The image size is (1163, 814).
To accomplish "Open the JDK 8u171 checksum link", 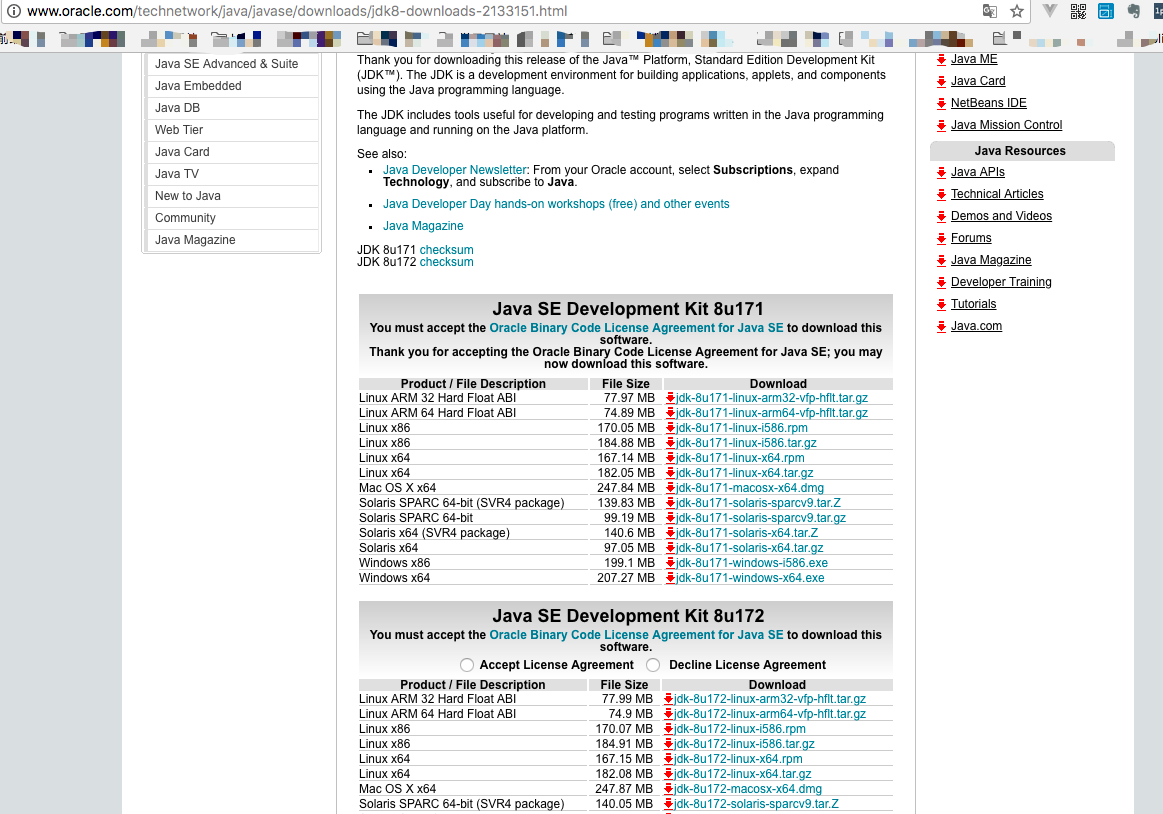I will click(447, 250).
